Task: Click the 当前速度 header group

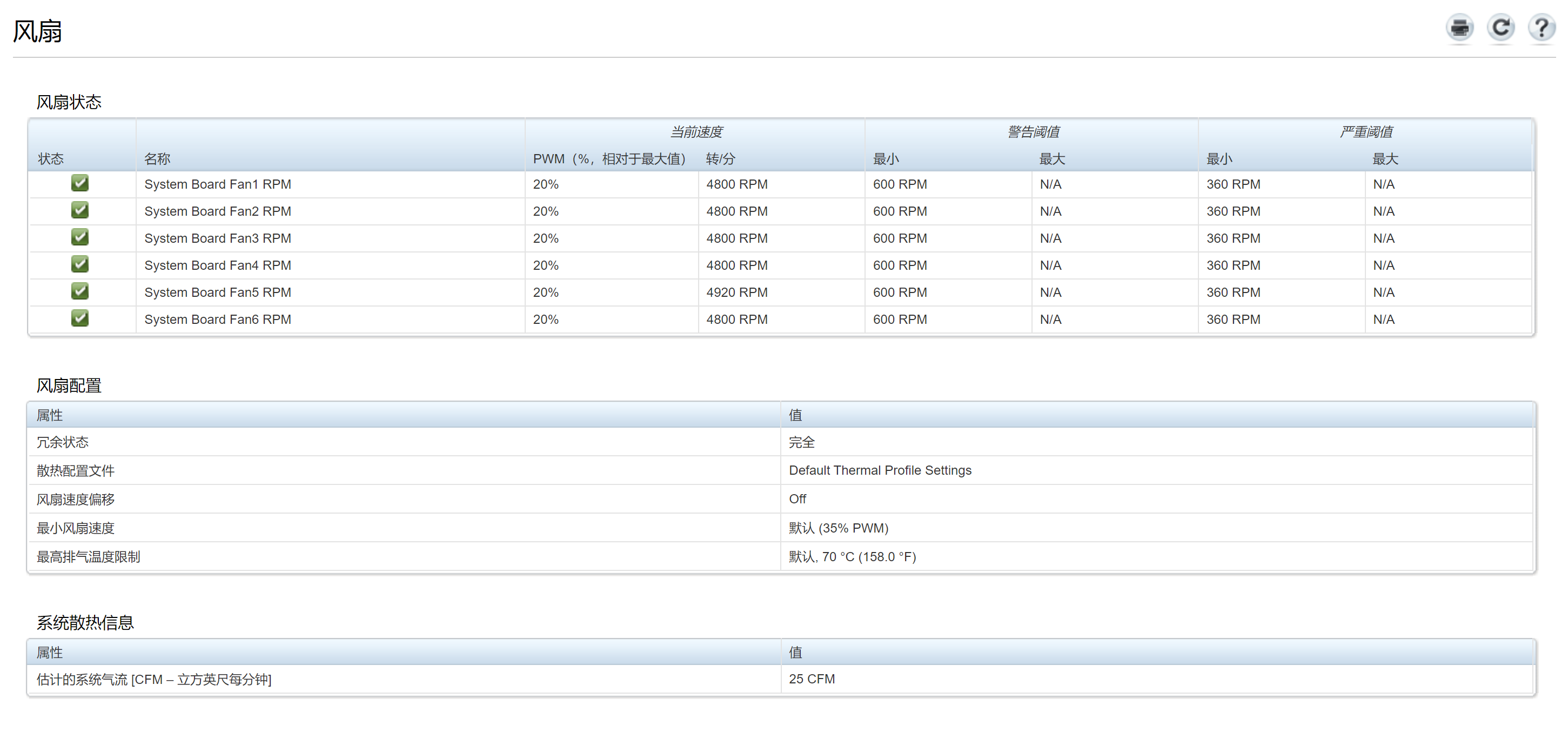Action: [x=696, y=132]
